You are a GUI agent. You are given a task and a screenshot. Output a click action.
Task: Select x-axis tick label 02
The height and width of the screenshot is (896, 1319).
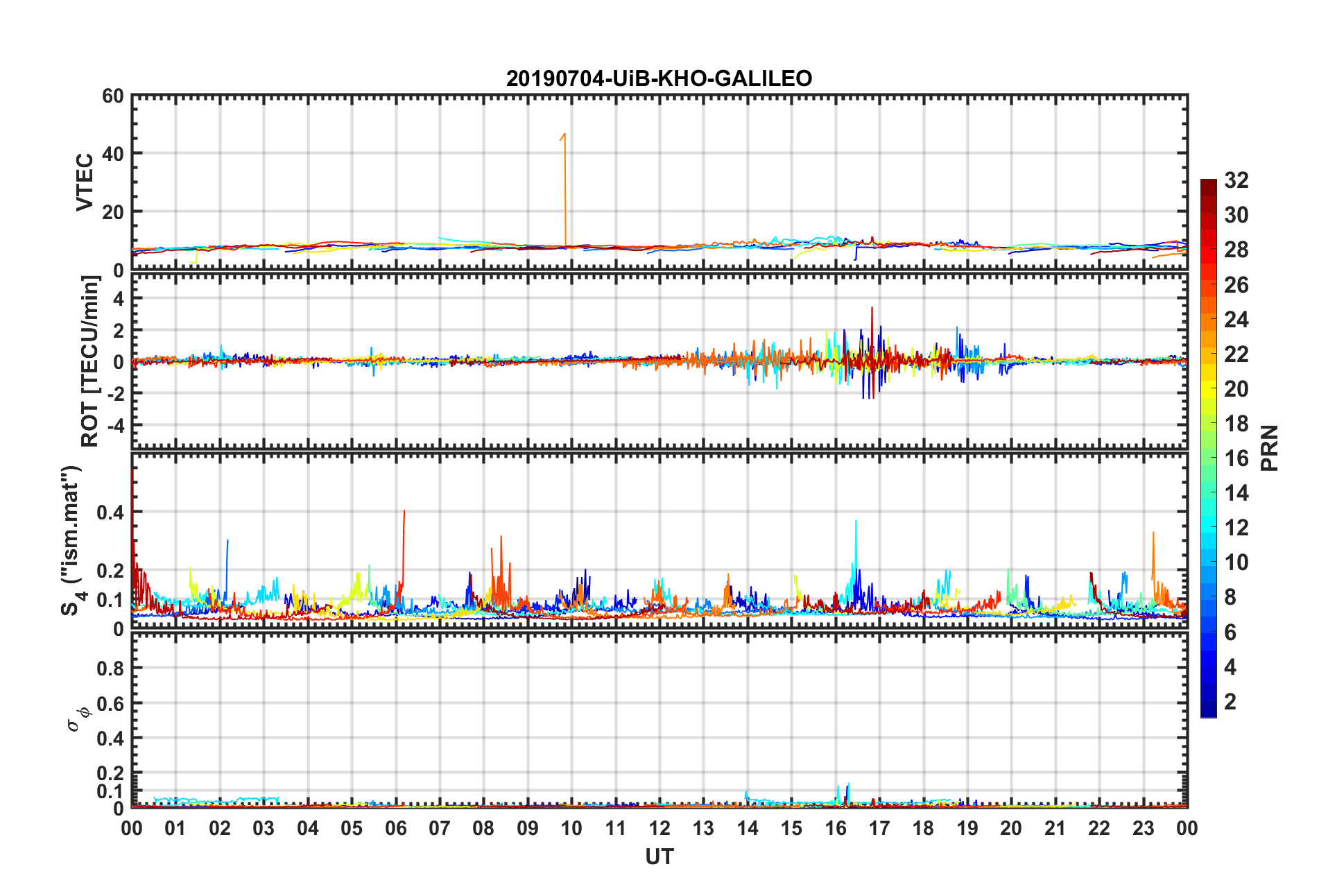tap(220, 828)
